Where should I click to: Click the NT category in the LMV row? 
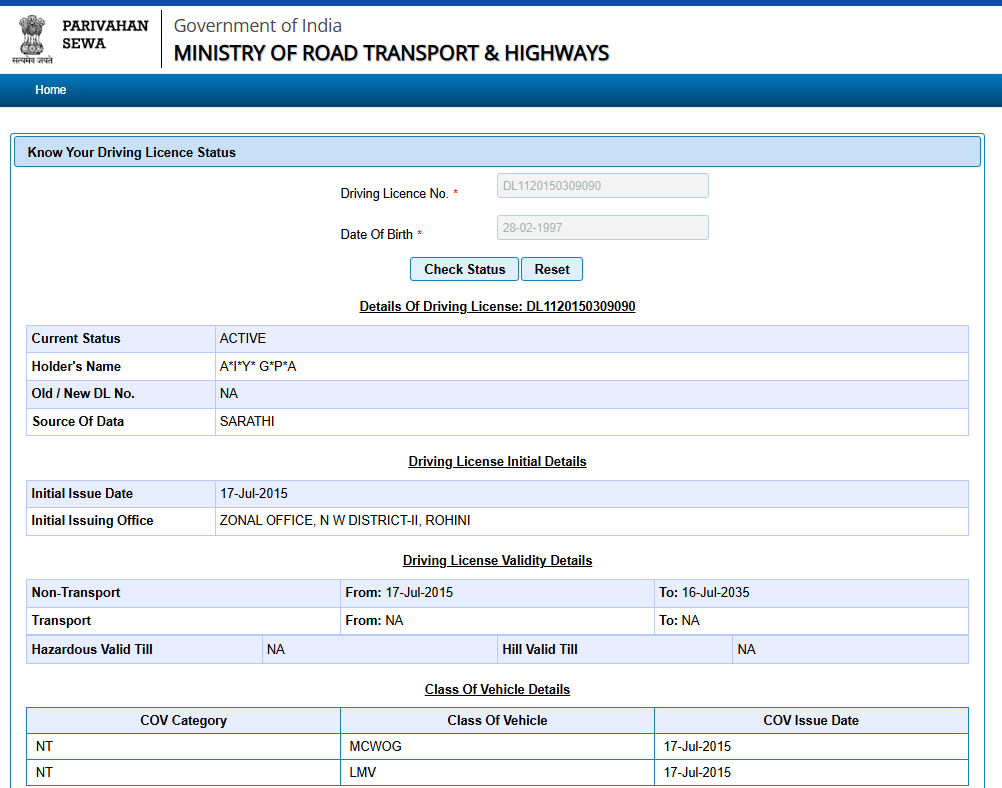(44, 773)
